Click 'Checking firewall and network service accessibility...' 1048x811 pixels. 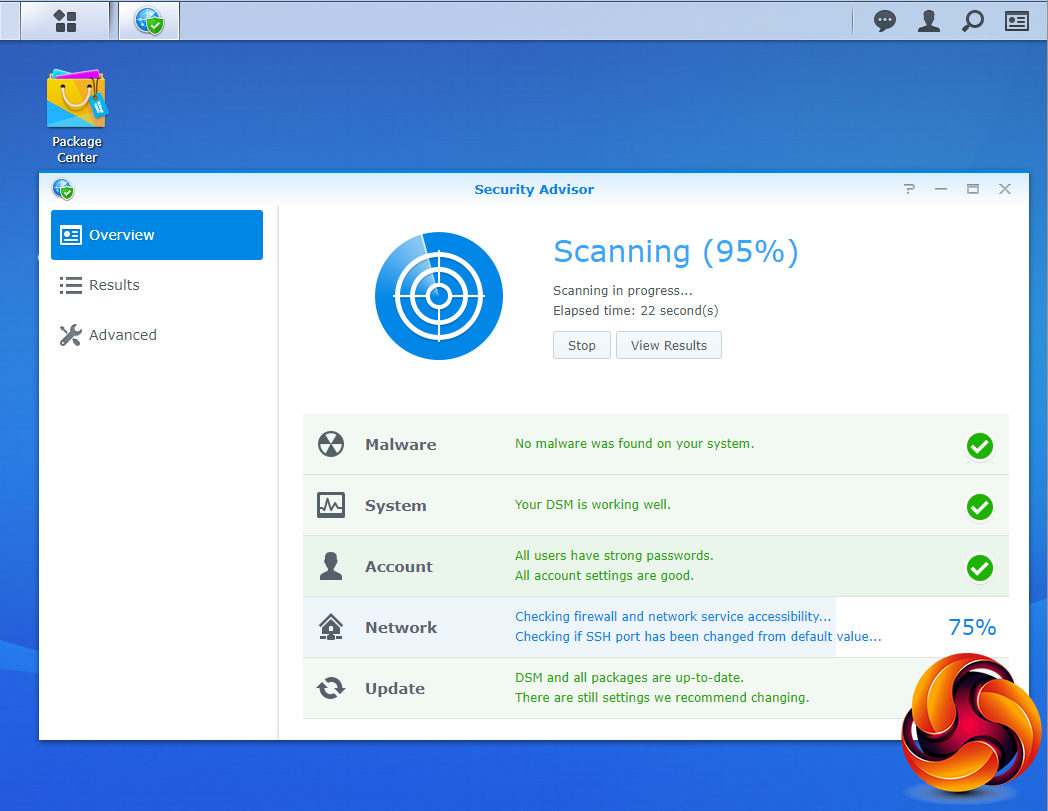pyautogui.click(x=673, y=616)
